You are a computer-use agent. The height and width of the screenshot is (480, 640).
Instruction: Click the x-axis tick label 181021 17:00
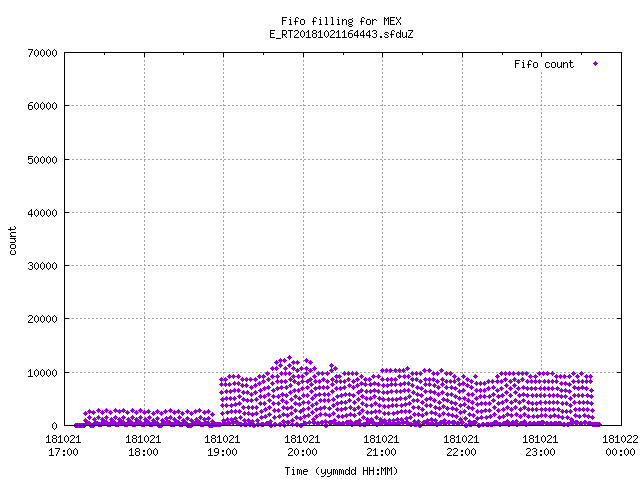[63, 446]
